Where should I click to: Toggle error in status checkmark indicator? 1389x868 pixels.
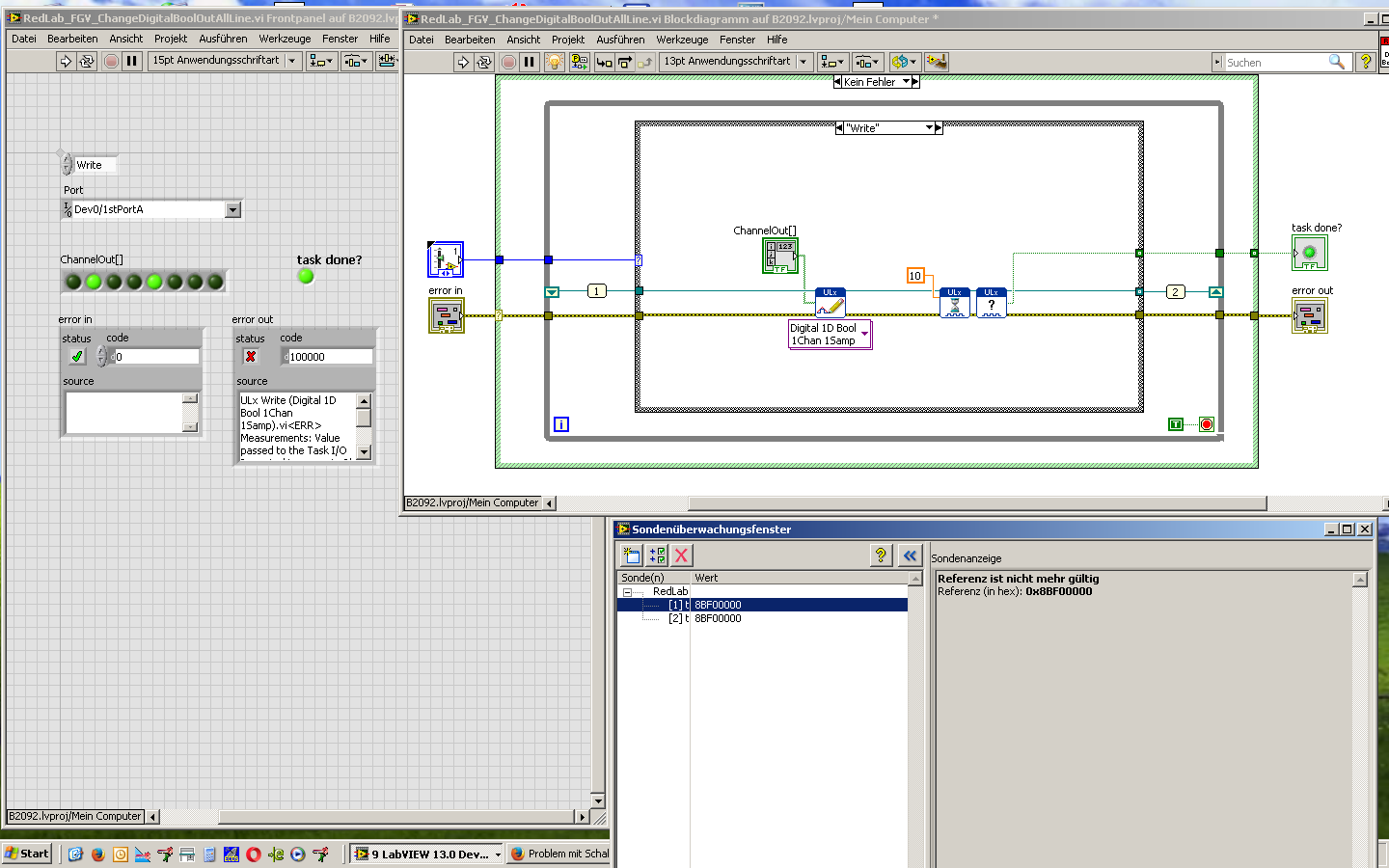(77, 357)
